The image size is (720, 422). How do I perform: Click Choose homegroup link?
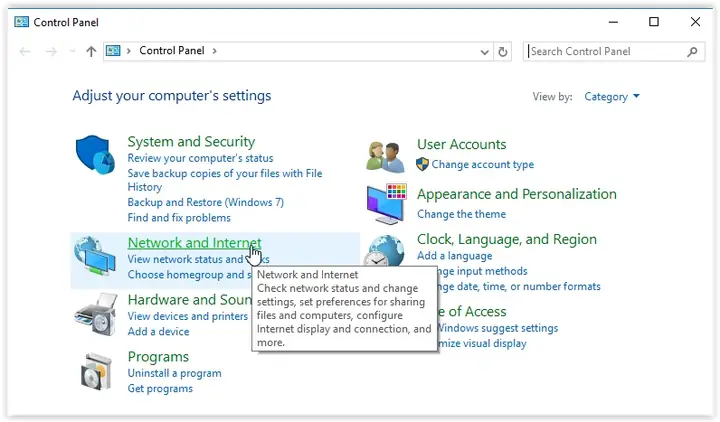(x=189, y=275)
